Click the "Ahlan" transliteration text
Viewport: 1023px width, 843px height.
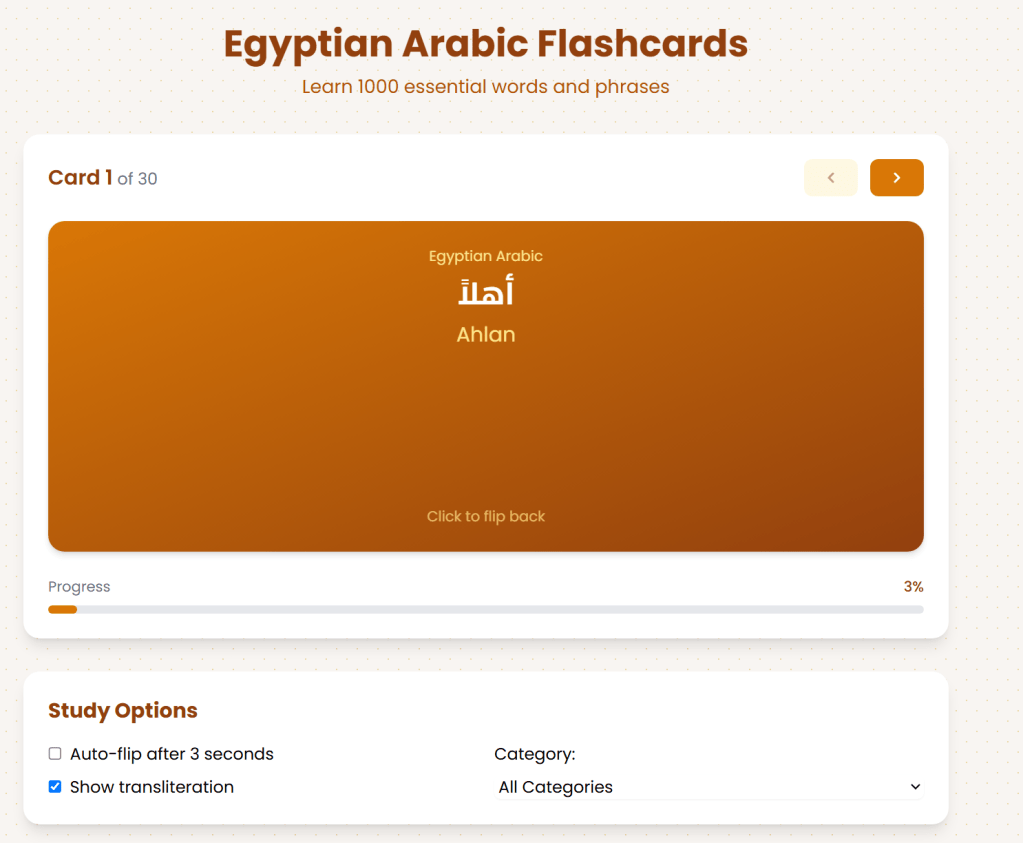click(486, 335)
